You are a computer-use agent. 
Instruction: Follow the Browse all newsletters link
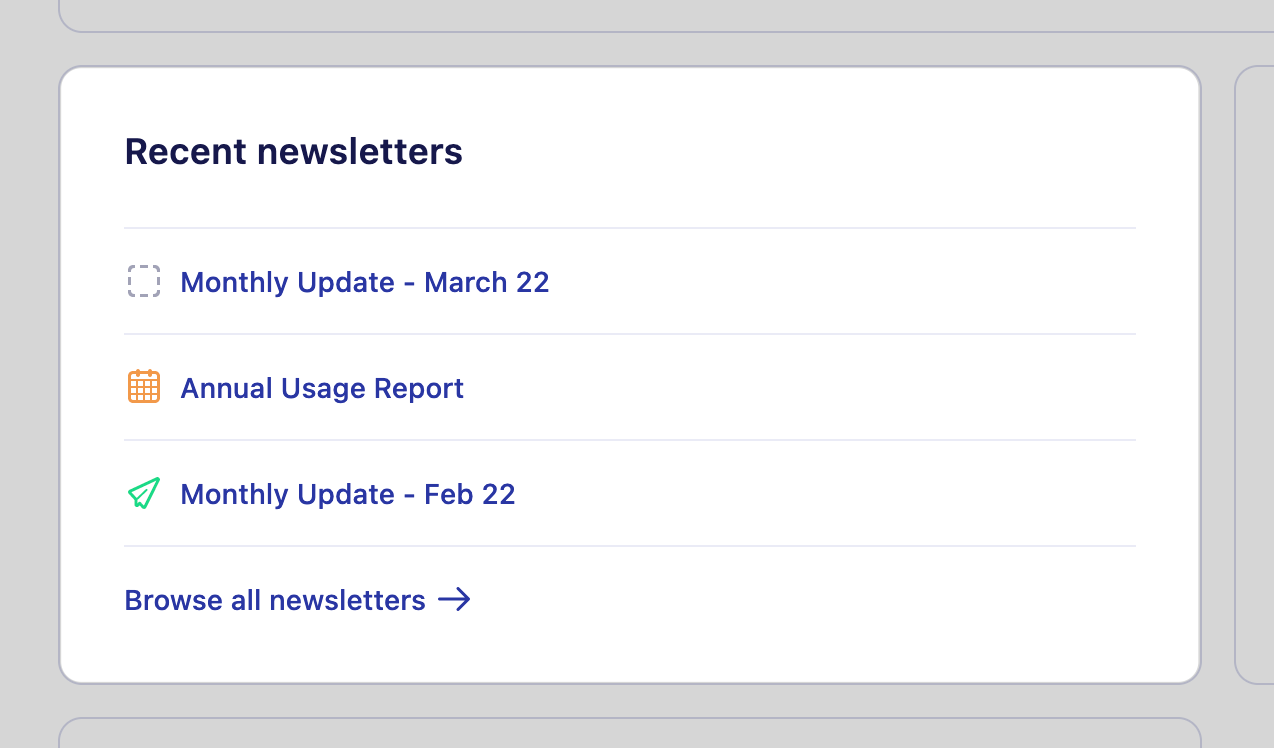coord(275,600)
